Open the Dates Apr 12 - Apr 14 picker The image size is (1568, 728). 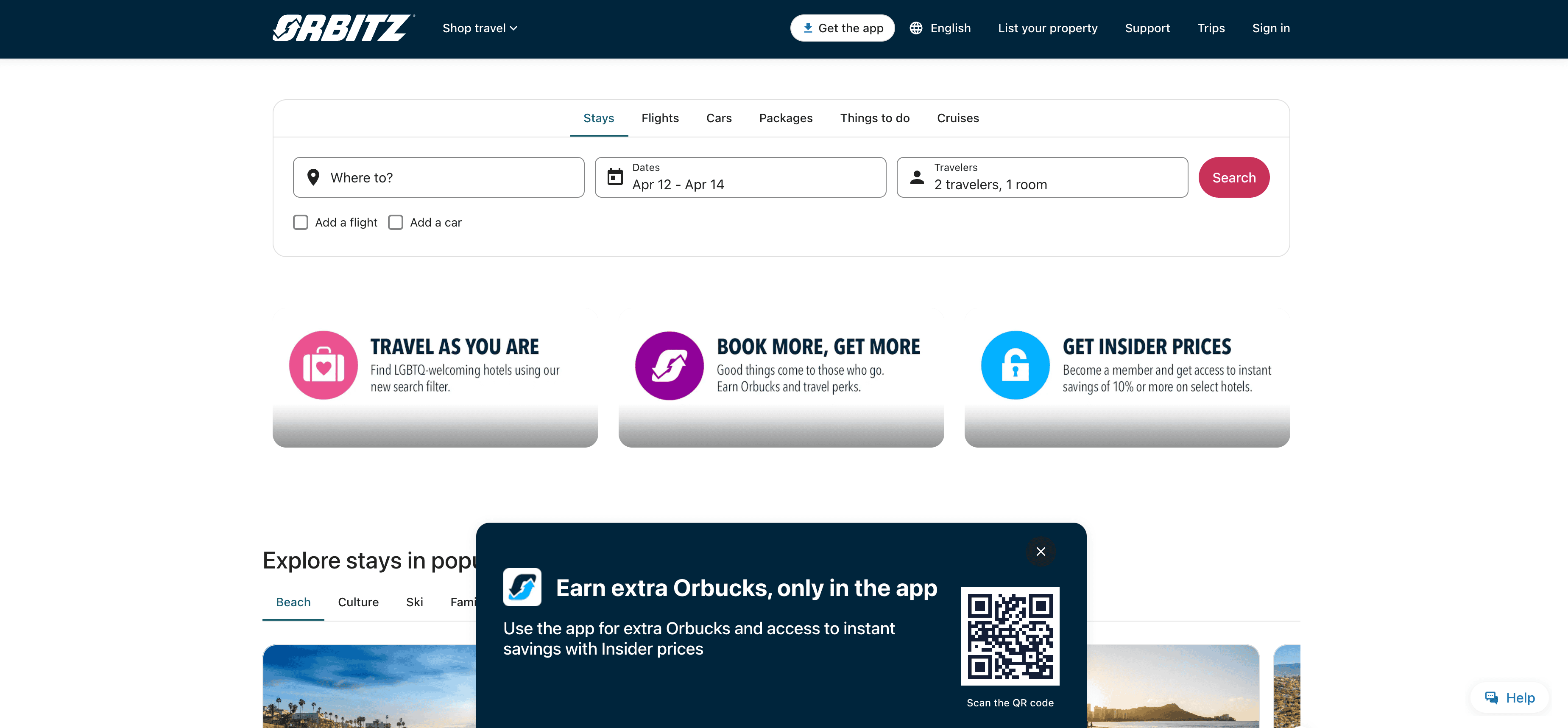pos(739,177)
